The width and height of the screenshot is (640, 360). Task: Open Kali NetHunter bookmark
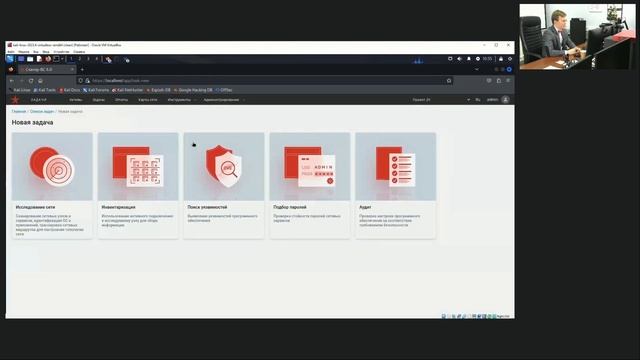127,90
